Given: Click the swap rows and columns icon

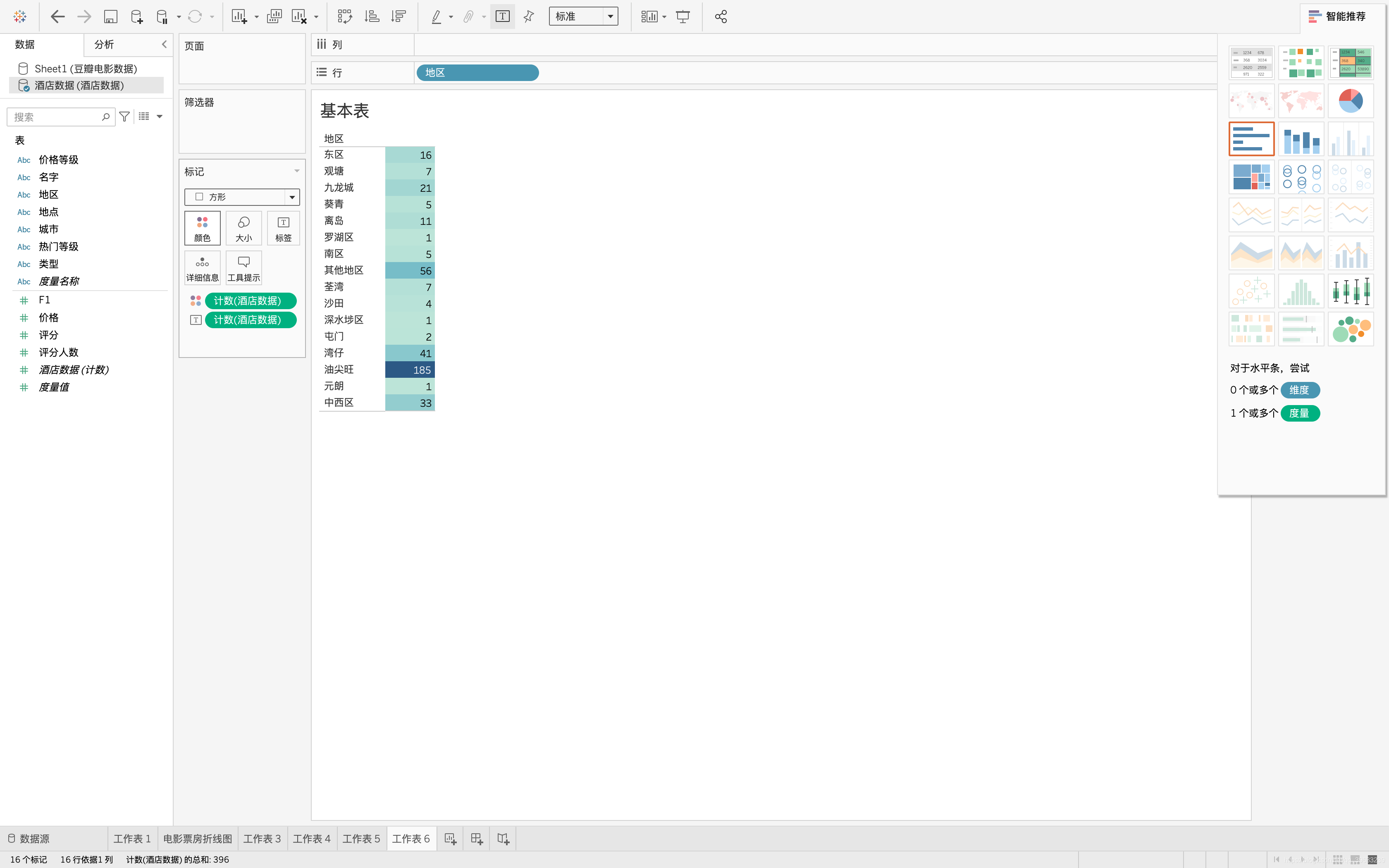Looking at the screenshot, I should coord(344,17).
